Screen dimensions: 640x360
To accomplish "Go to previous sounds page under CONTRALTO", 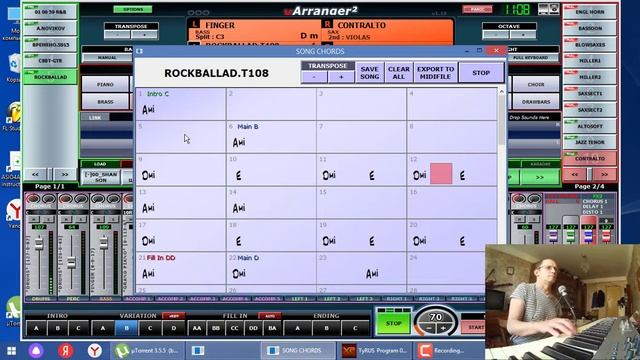I will tap(575, 174).
